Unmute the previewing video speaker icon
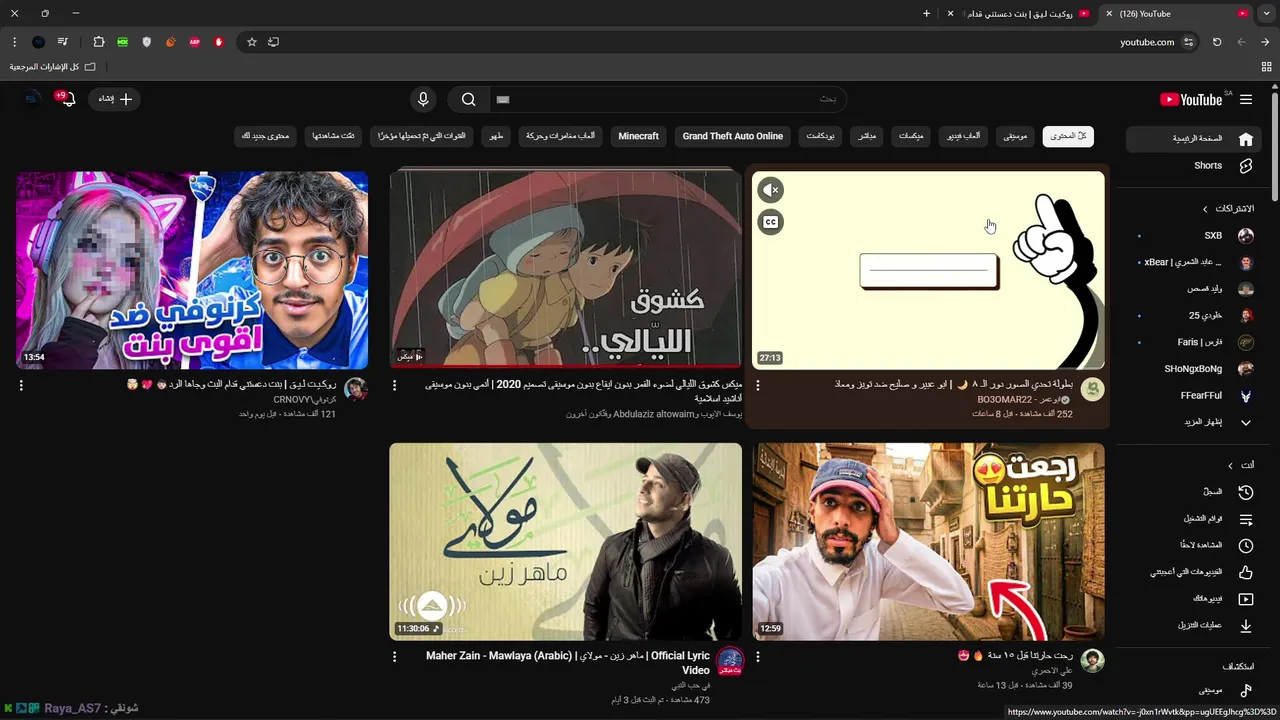1280x720 pixels. (x=770, y=190)
